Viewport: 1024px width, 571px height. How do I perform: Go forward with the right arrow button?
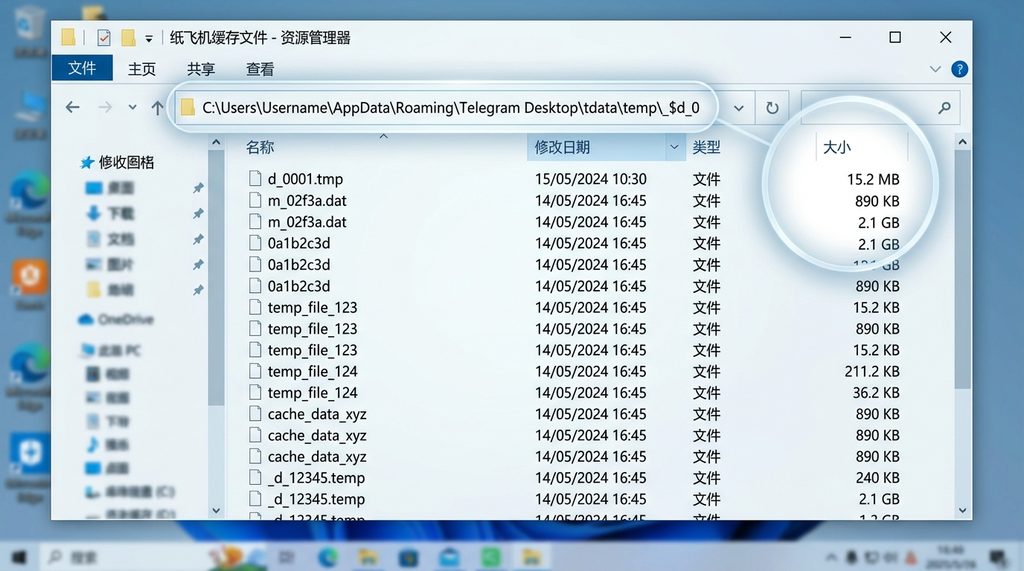coord(104,107)
